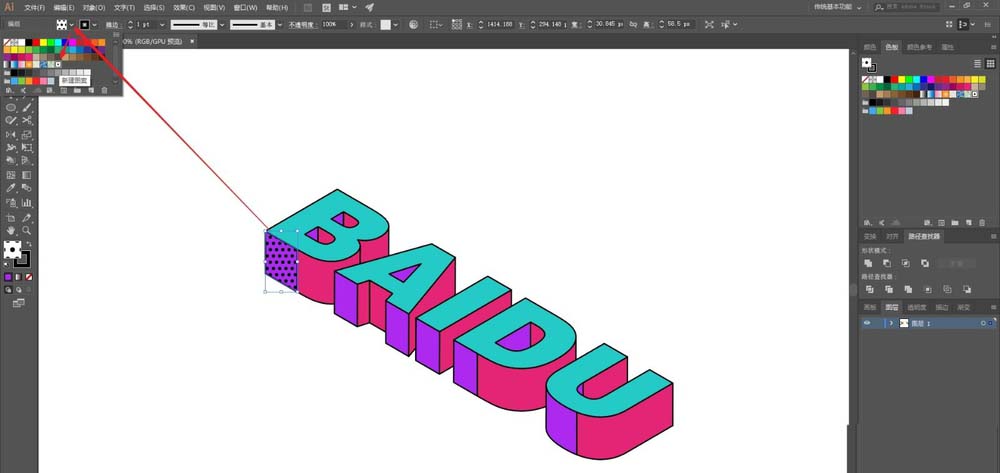
Task: Open the variable width profile dropdown
Action: [222, 24]
